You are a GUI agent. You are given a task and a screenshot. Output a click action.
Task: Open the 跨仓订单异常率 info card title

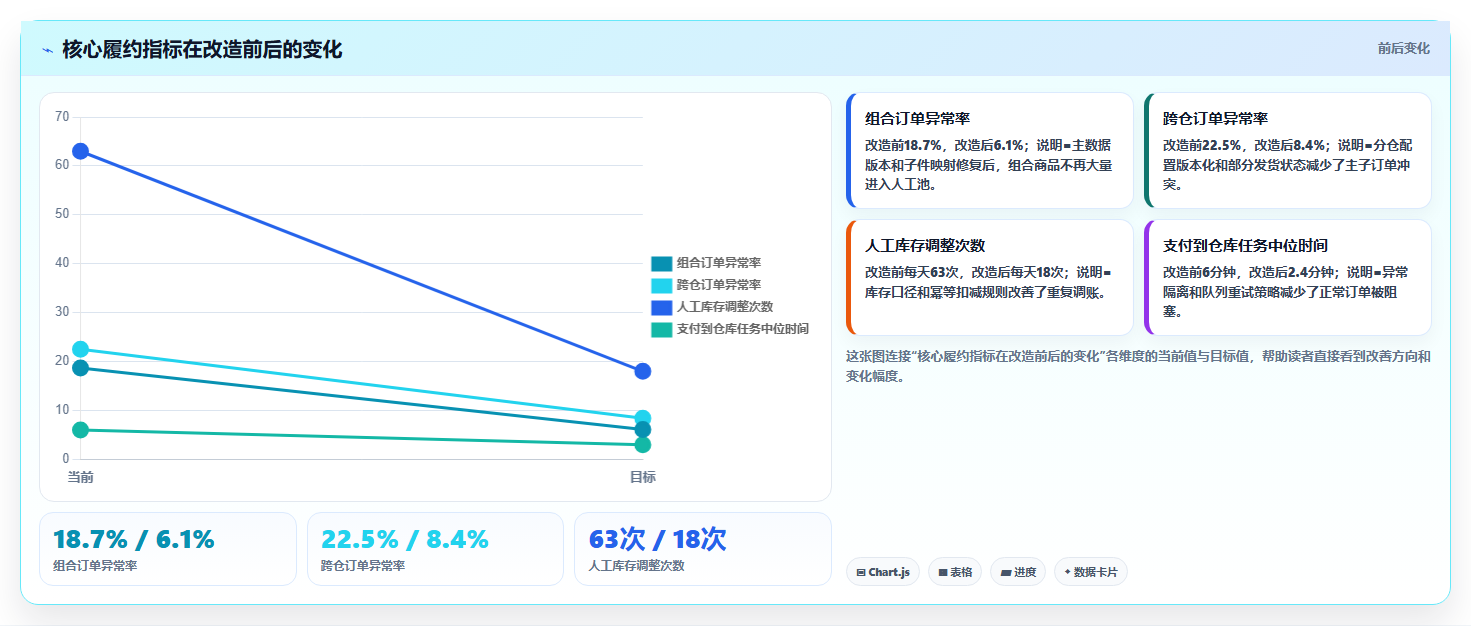coord(1215,118)
